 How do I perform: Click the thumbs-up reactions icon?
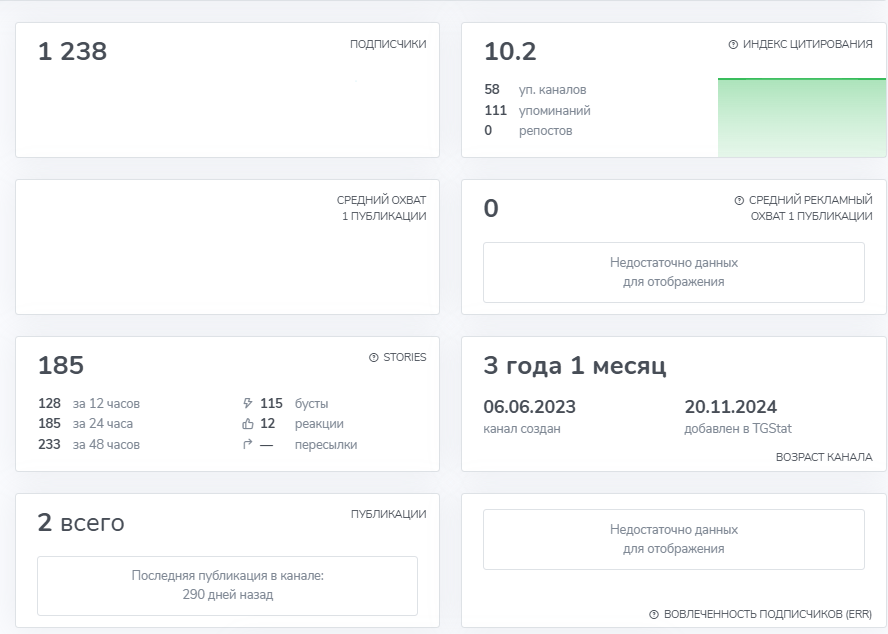(247, 424)
